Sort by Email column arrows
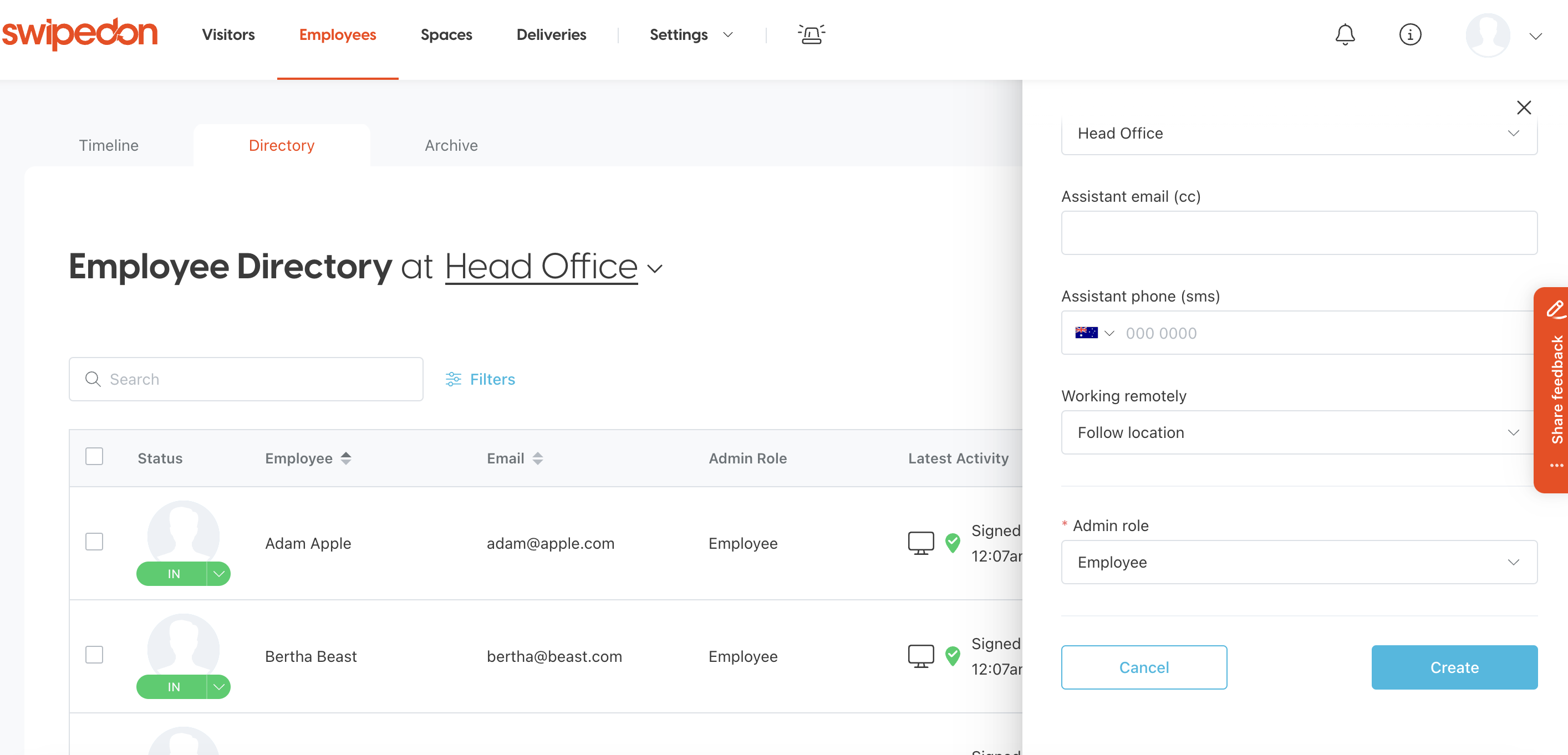 [537, 458]
